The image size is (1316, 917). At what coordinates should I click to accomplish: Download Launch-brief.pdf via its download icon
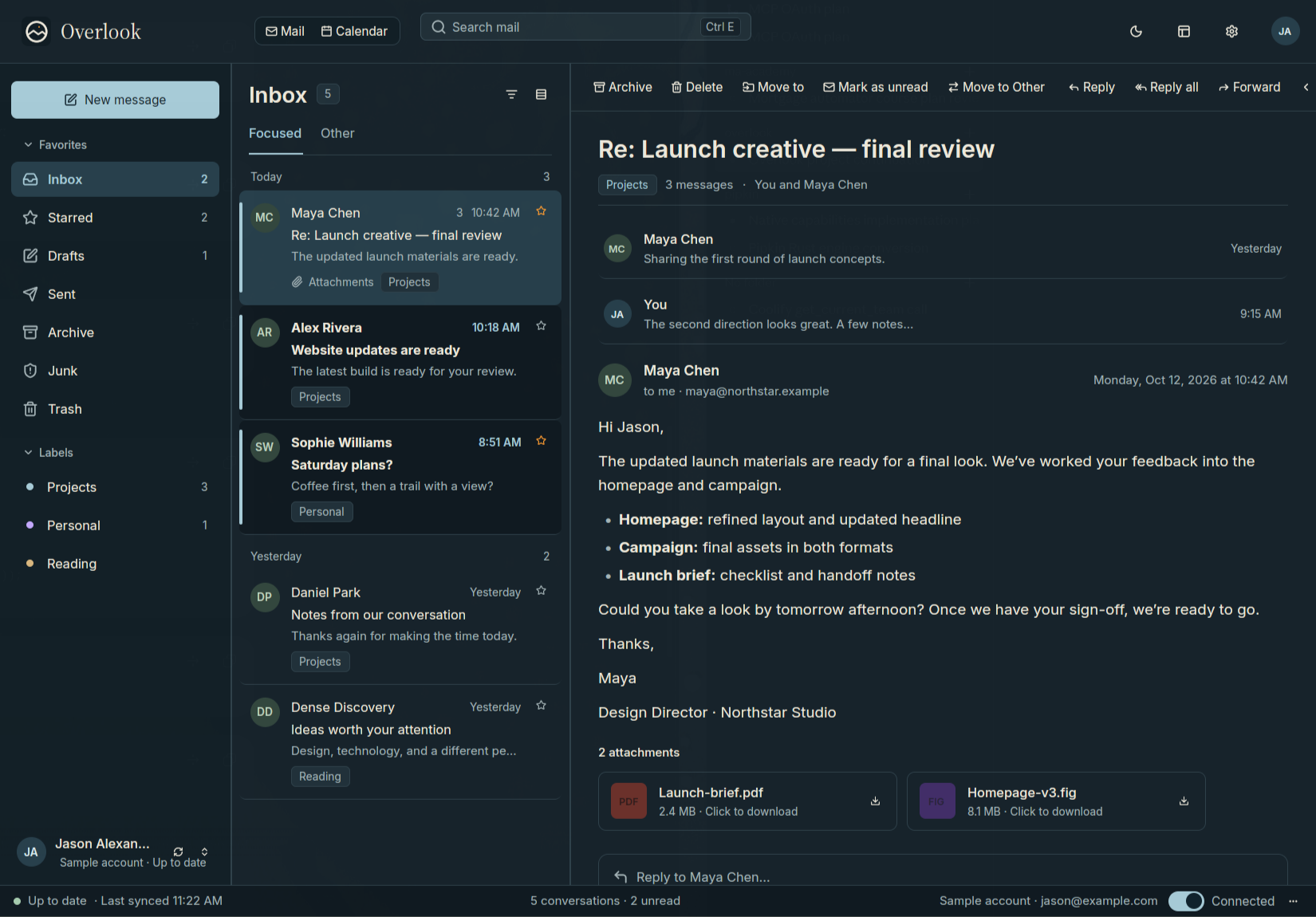coord(875,801)
